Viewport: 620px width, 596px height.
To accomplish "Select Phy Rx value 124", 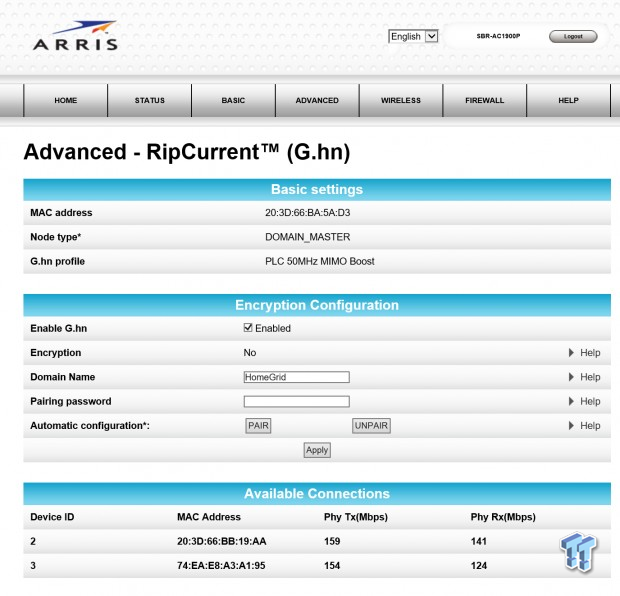I will click(479, 566).
